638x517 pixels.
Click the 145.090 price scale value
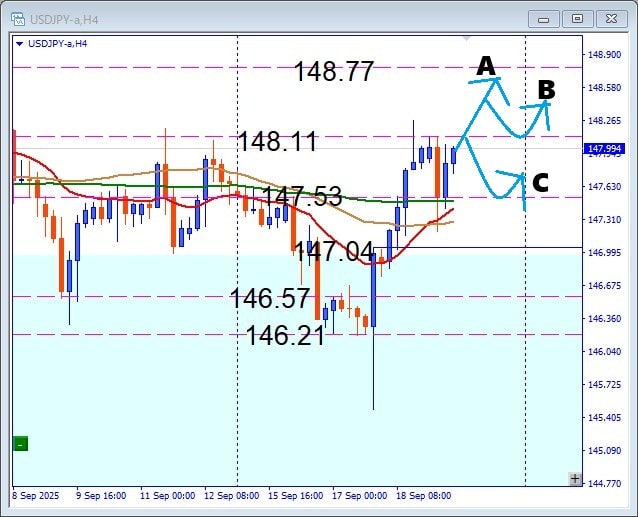[605, 451]
